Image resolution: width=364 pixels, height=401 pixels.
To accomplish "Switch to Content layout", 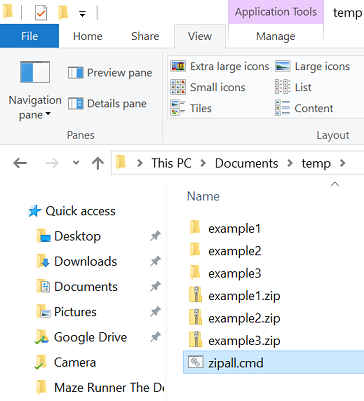I will 304,108.
